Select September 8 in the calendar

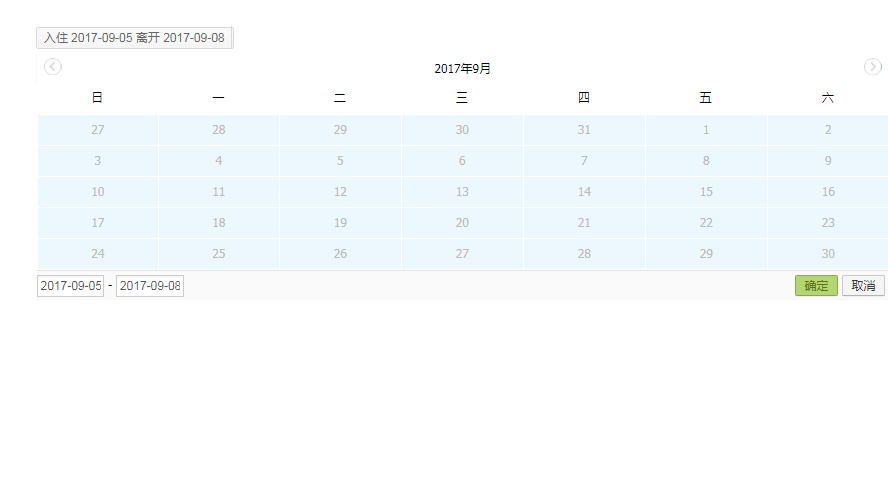point(706,161)
